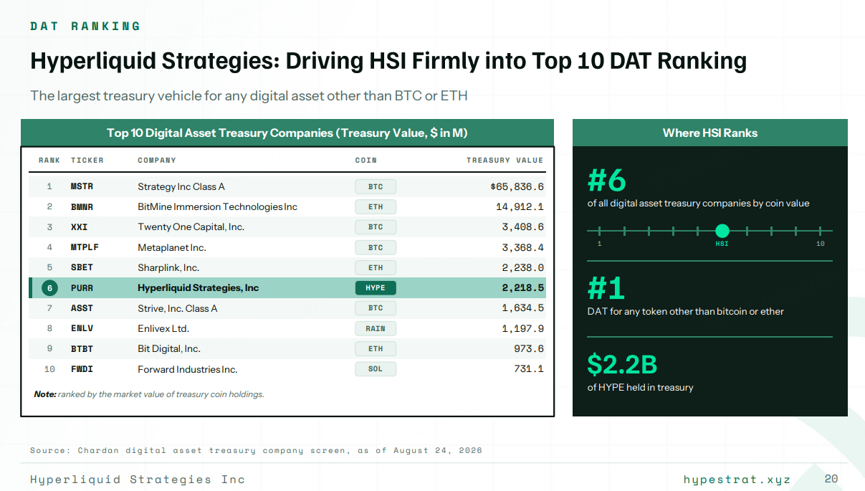The height and width of the screenshot is (491, 865).
Task: Click the Top 10 Digital Asset Treasury Companies header
Action: pyautogui.click(x=287, y=133)
